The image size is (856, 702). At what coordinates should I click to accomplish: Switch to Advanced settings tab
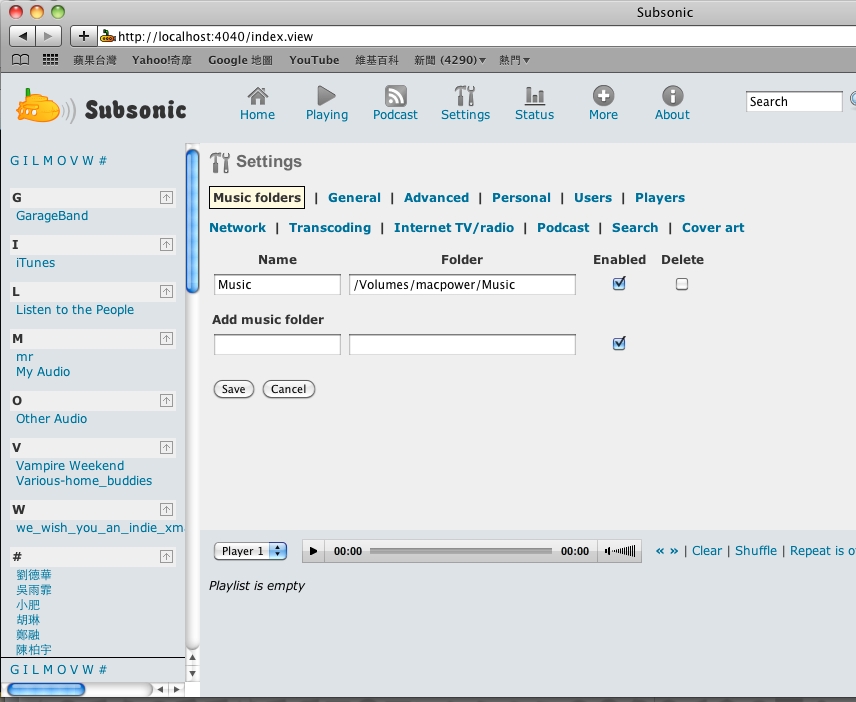[x=436, y=198]
